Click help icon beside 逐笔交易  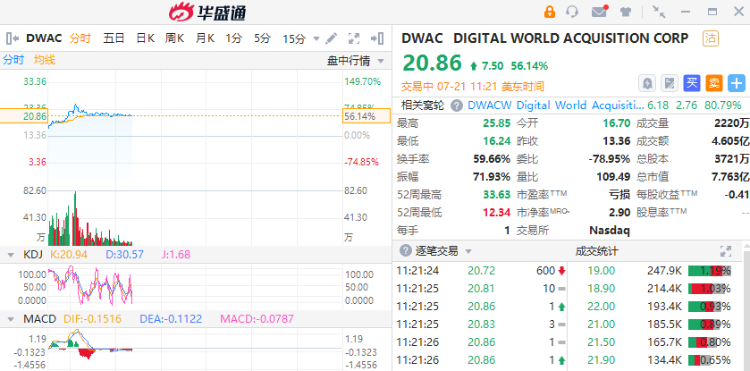click(406, 251)
